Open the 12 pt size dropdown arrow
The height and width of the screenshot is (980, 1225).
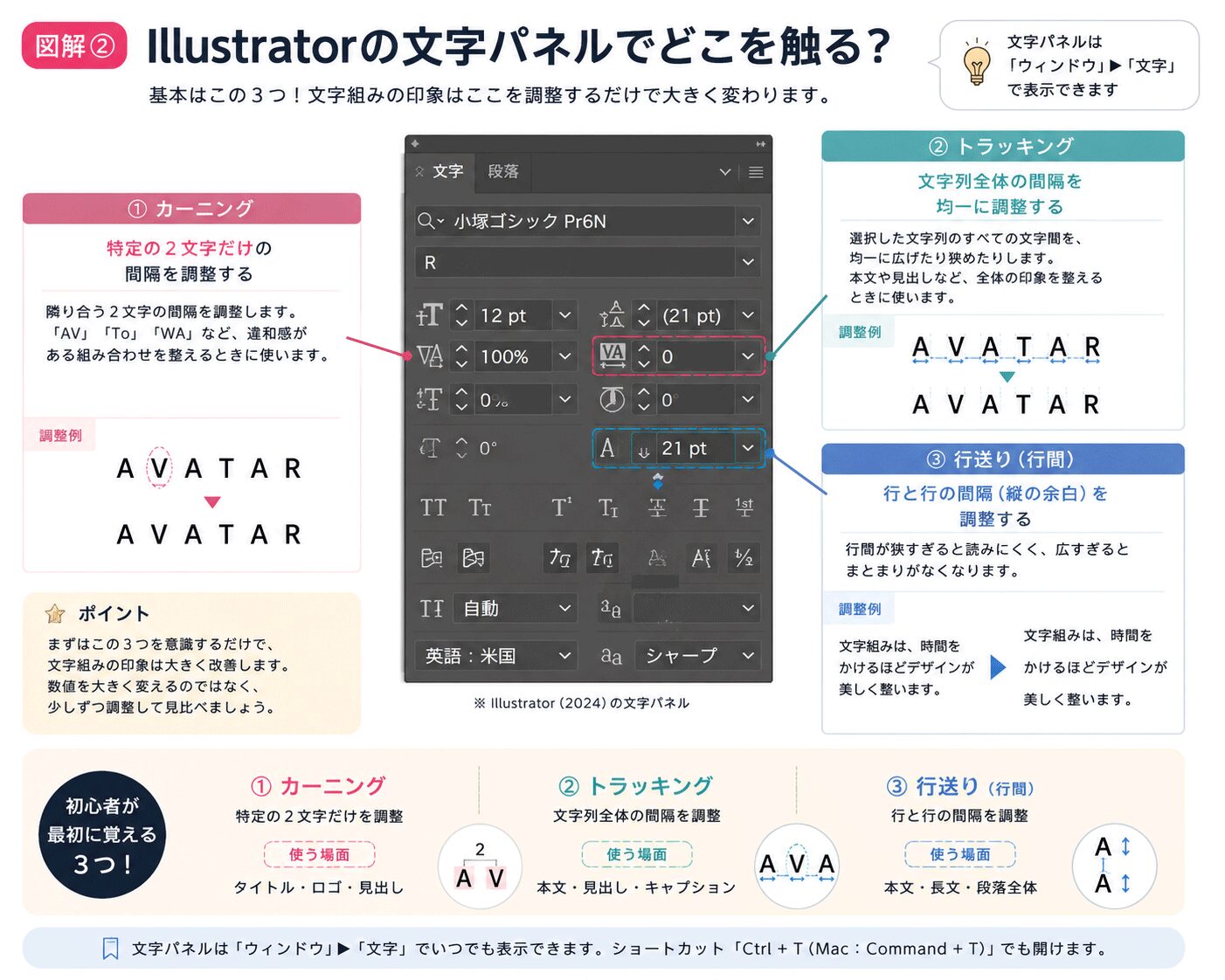[564, 315]
